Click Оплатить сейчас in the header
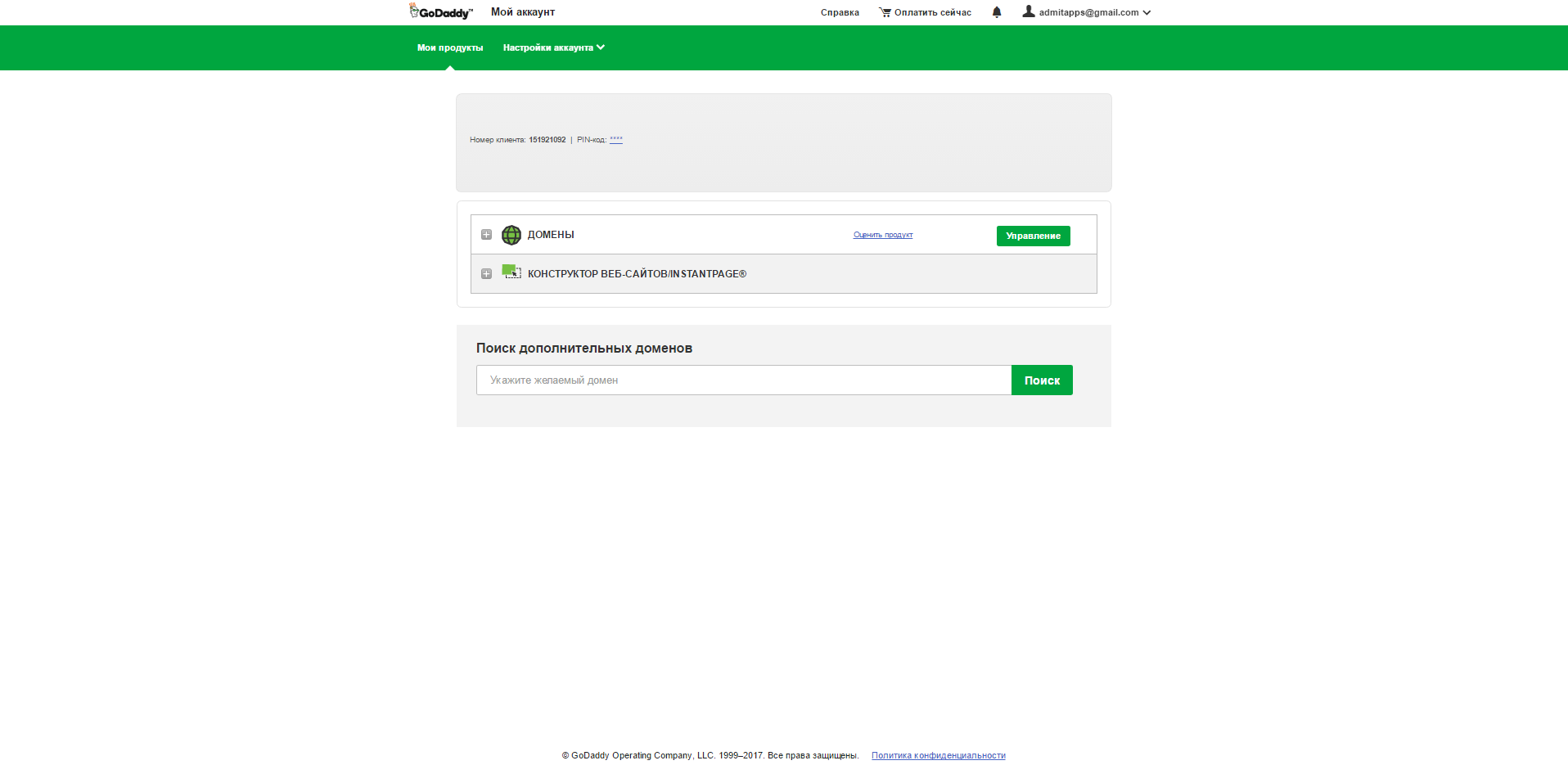The width and height of the screenshot is (1568, 774). (x=932, y=12)
